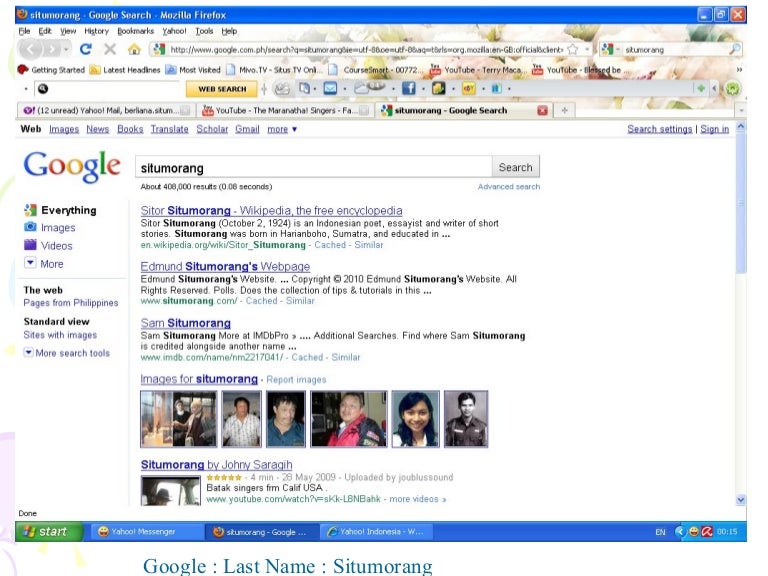Open the File menu

(x=24, y=31)
